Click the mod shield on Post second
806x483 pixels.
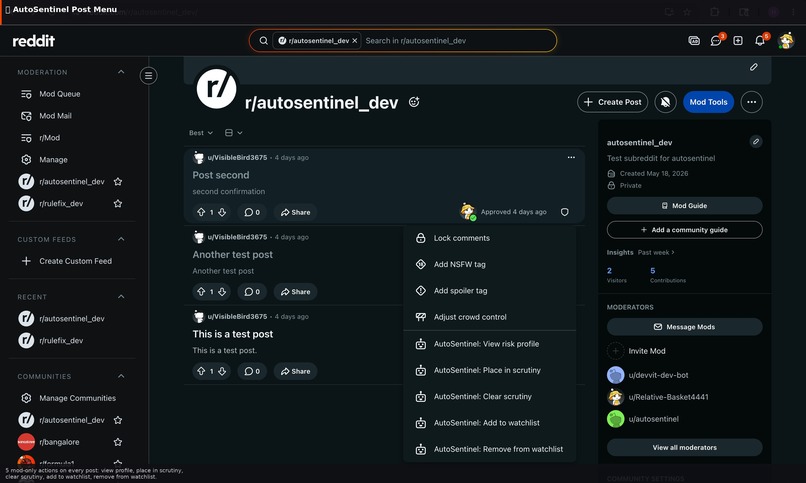(x=564, y=212)
